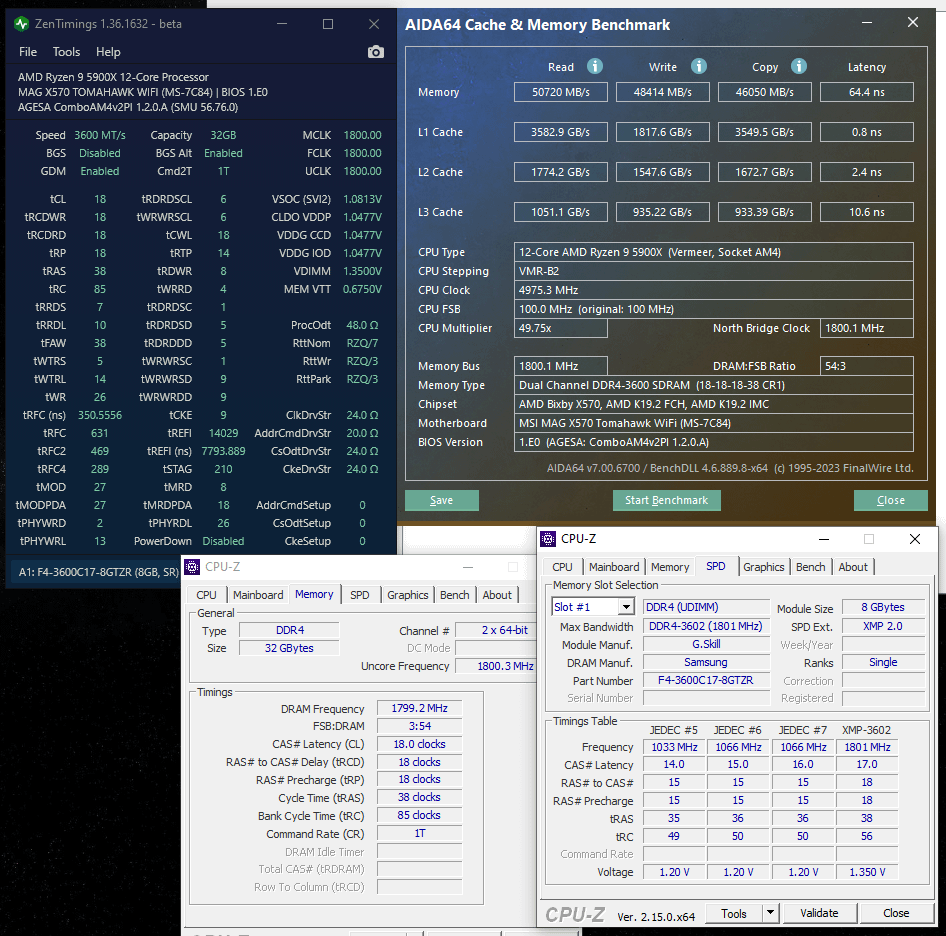Select the SPD tab in front CPU-Z window
Viewport: 946px width, 936px height.
coord(716,566)
